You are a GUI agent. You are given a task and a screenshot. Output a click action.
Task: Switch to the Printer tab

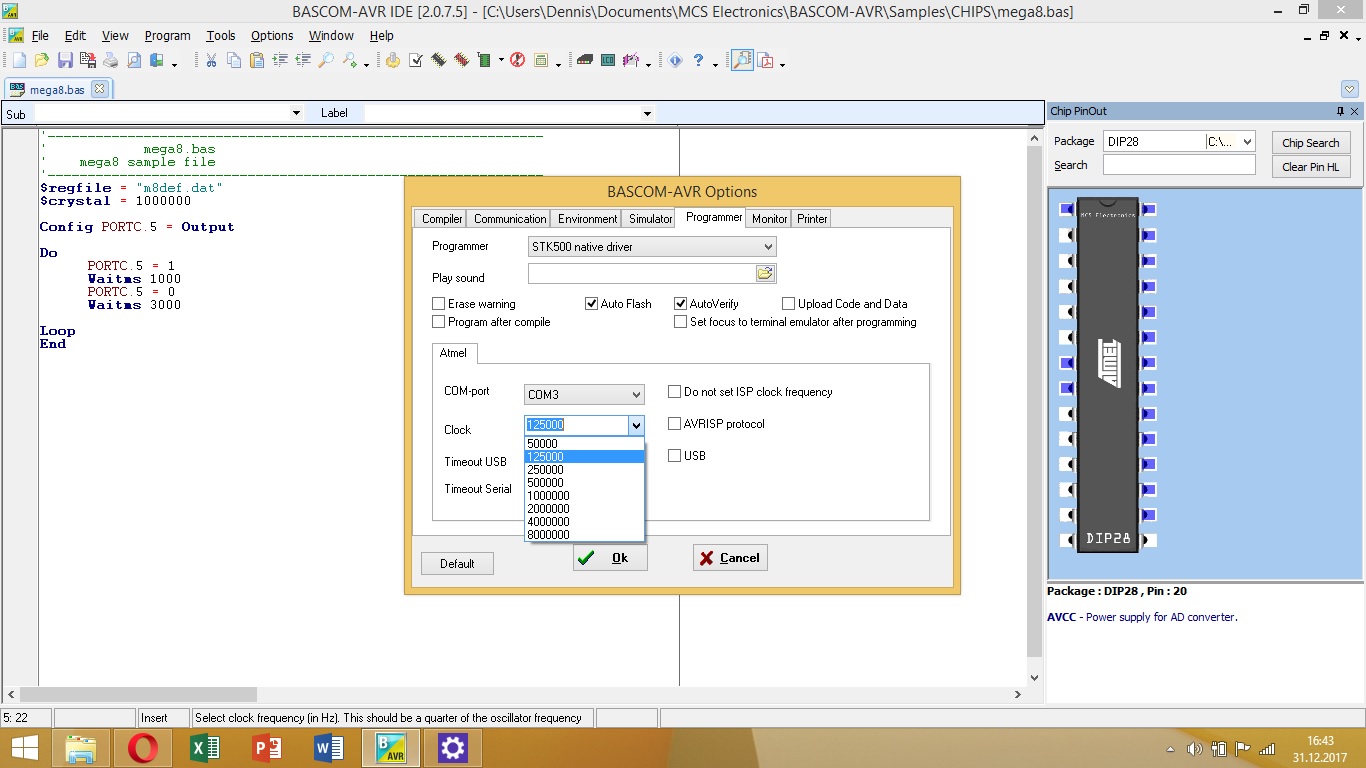pos(812,219)
